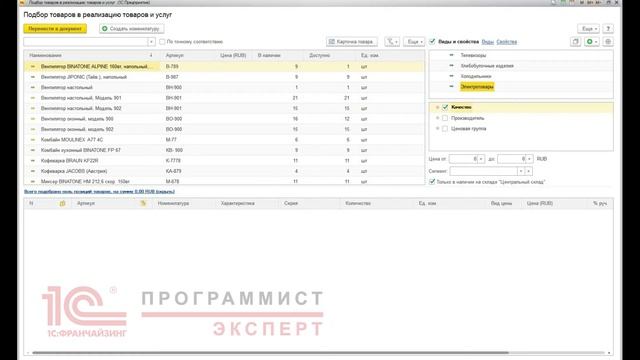This screenshot has height=360, width=640.
Task: Click 'Перенести в документ' yellow button
Action: (55, 29)
